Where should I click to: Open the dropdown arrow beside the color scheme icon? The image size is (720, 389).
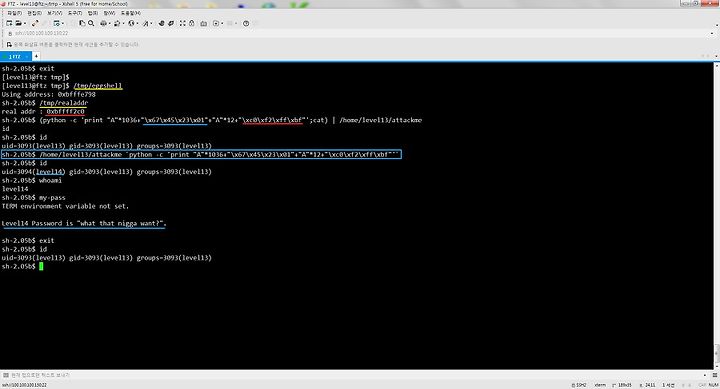click(124, 23)
